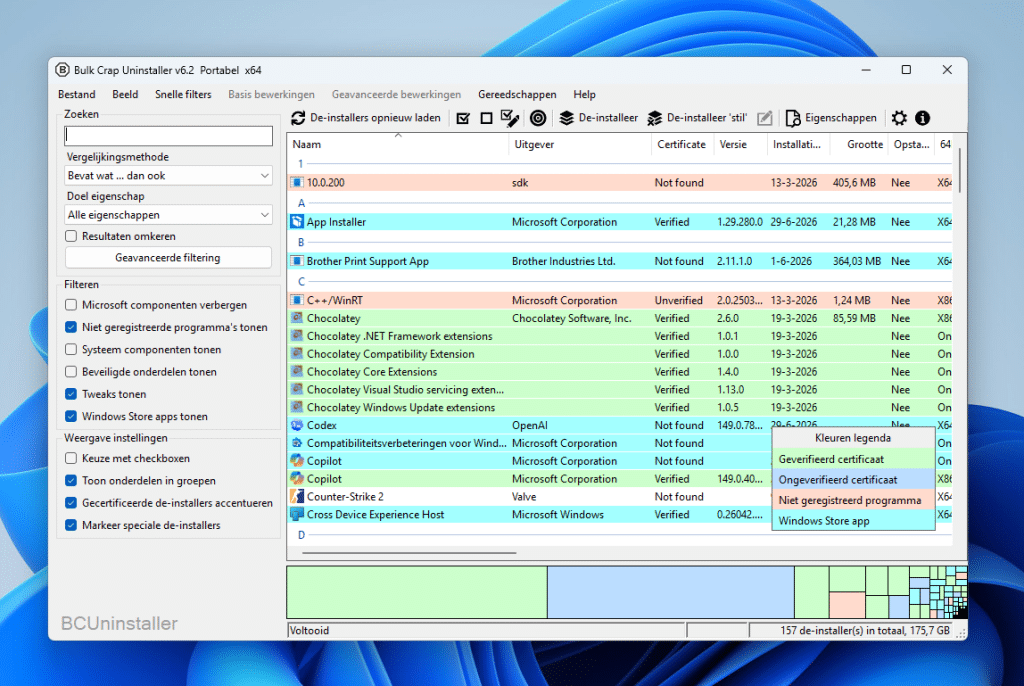Screen dimensions: 1024x686
Task: Sort by the Uitgever column header
Action: 580,144
